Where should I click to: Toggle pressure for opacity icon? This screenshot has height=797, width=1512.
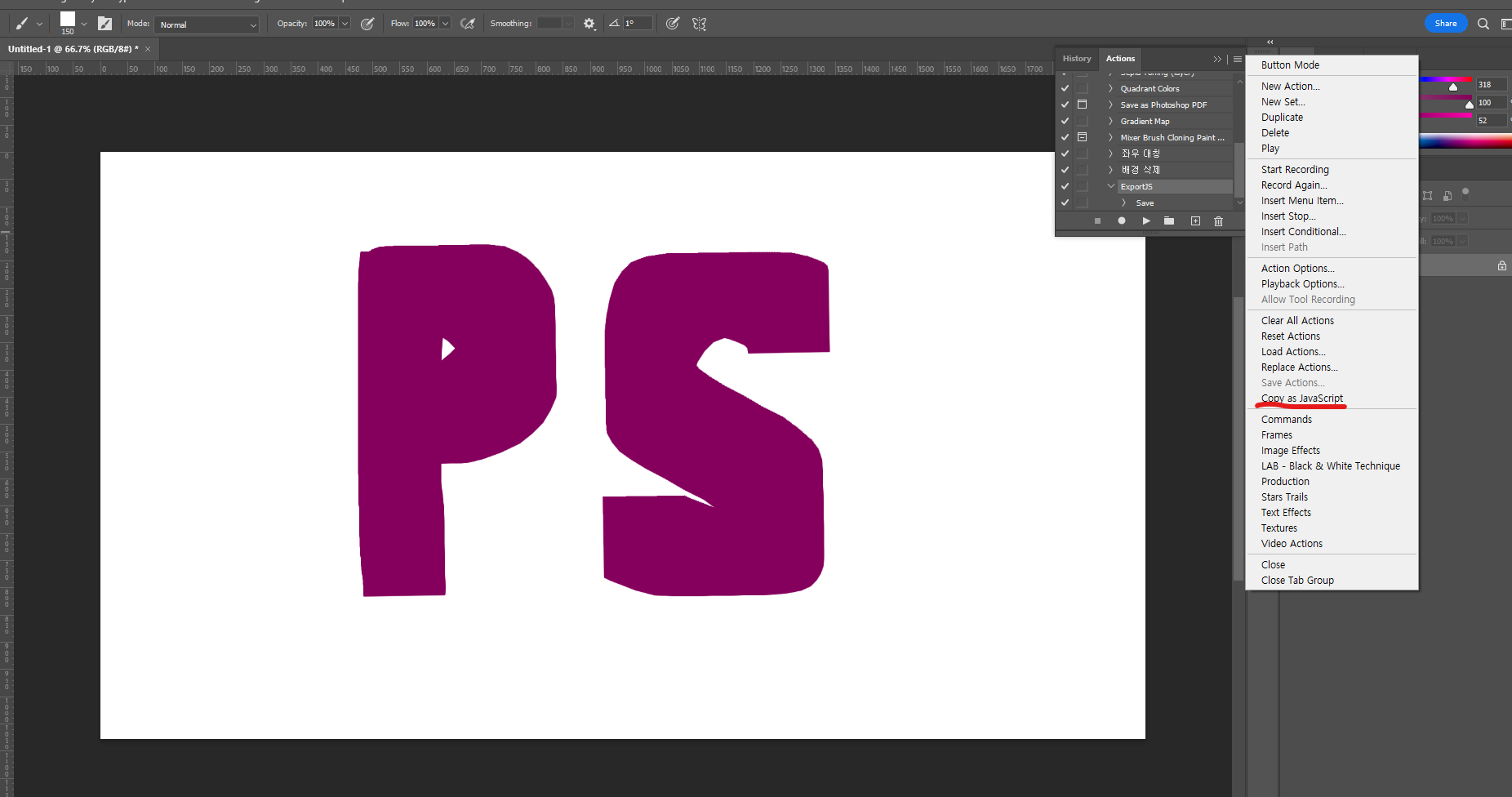[367, 24]
